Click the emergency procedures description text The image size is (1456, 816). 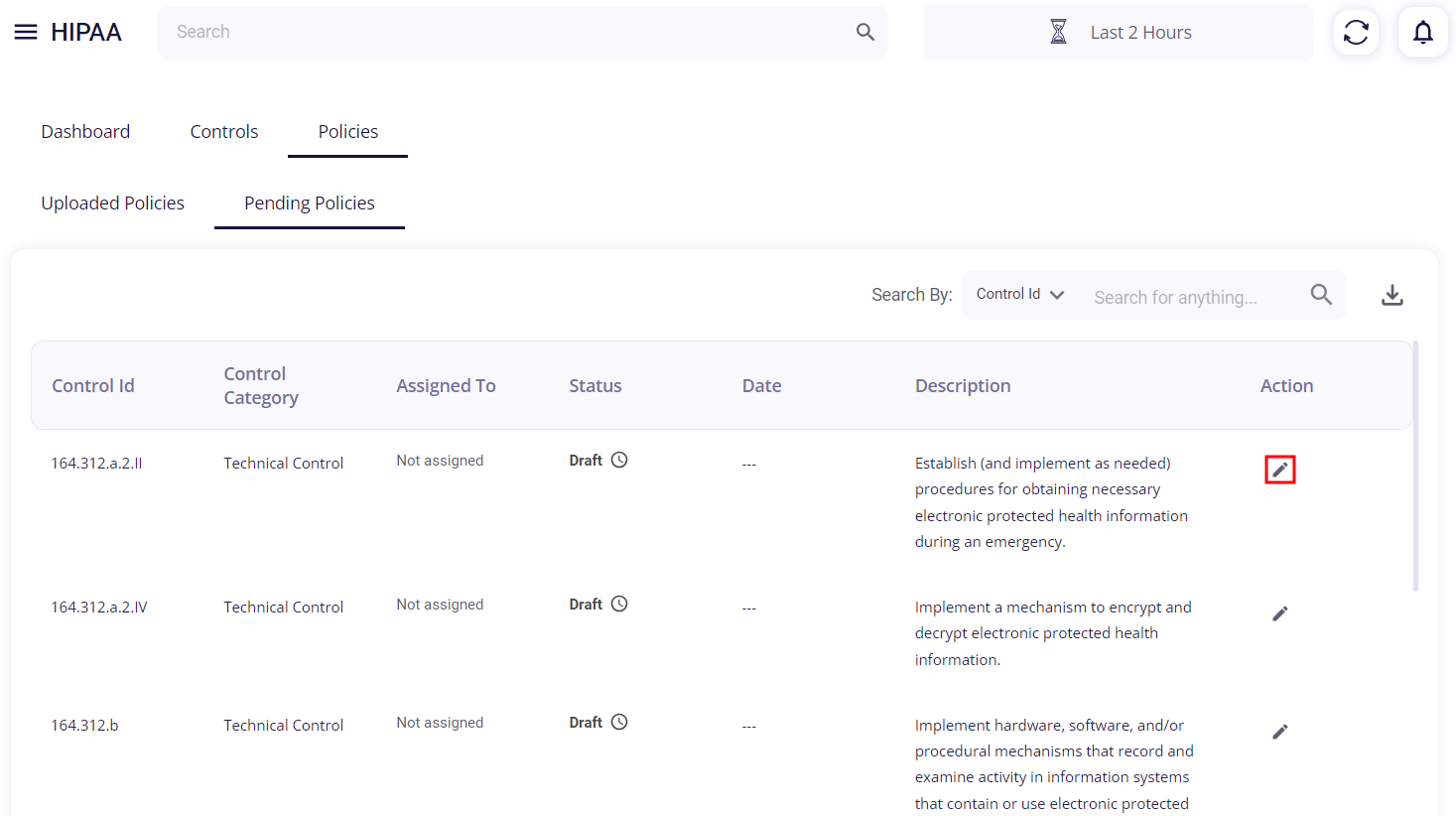tap(1051, 502)
